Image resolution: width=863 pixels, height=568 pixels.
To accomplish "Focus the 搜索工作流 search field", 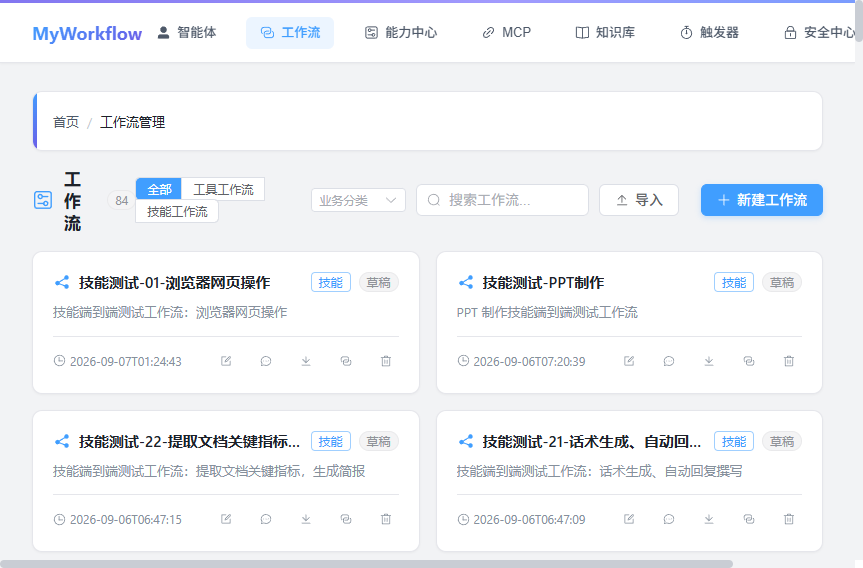I will pos(502,200).
